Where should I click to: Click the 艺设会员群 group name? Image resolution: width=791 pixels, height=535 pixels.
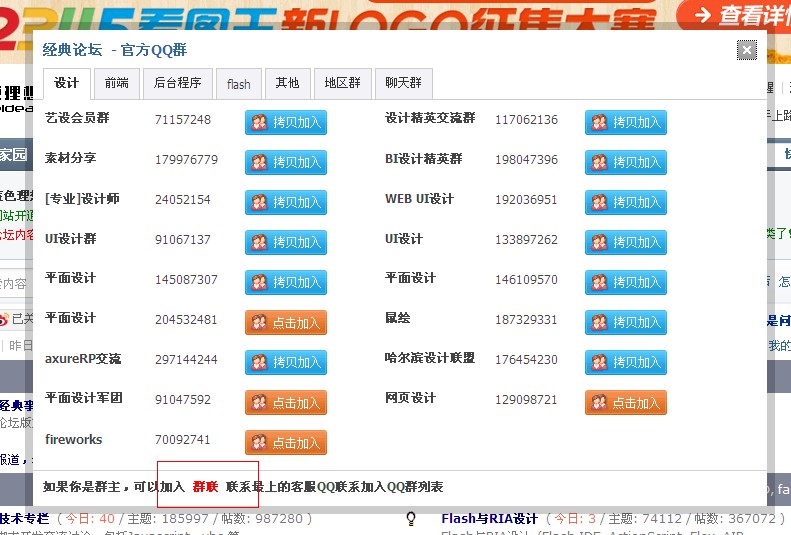pos(77,118)
